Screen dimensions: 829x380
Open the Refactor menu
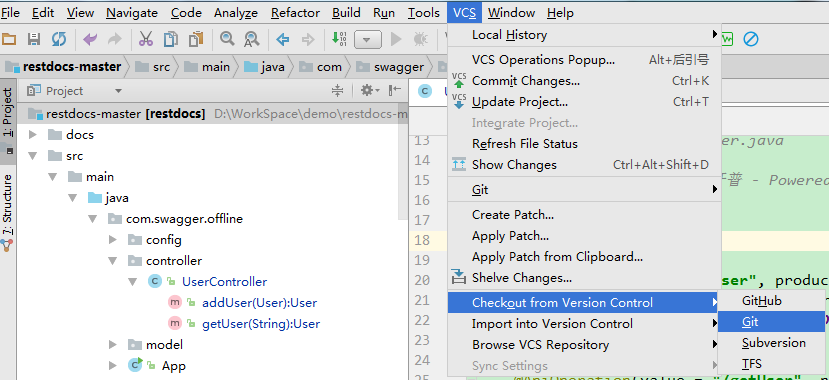(295, 13)
